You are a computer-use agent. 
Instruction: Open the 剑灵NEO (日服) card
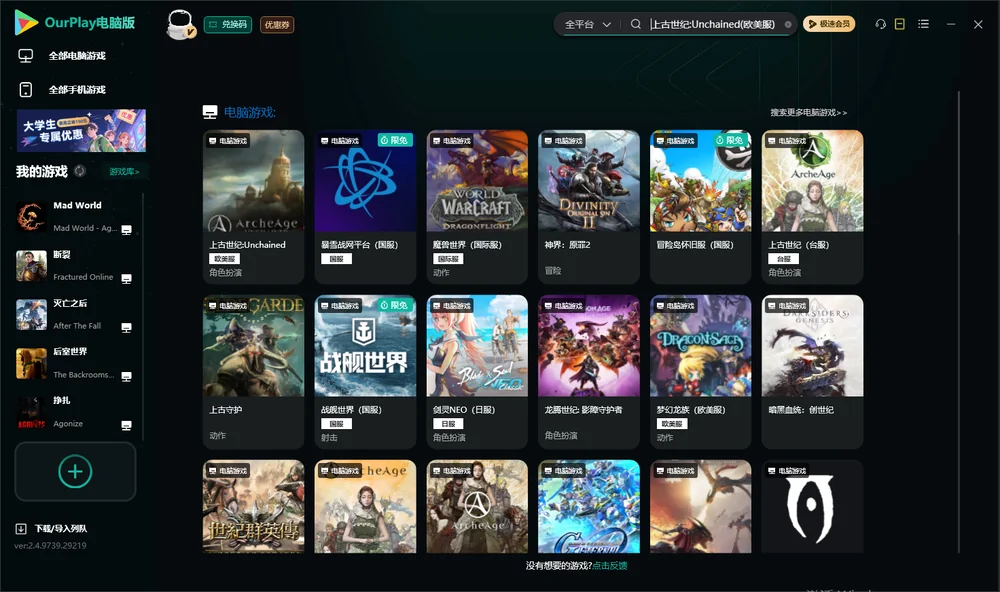[477, 372]
